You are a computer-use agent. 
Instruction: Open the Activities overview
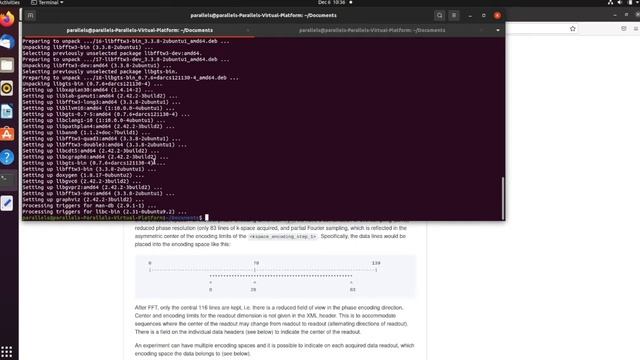(10, 2)
